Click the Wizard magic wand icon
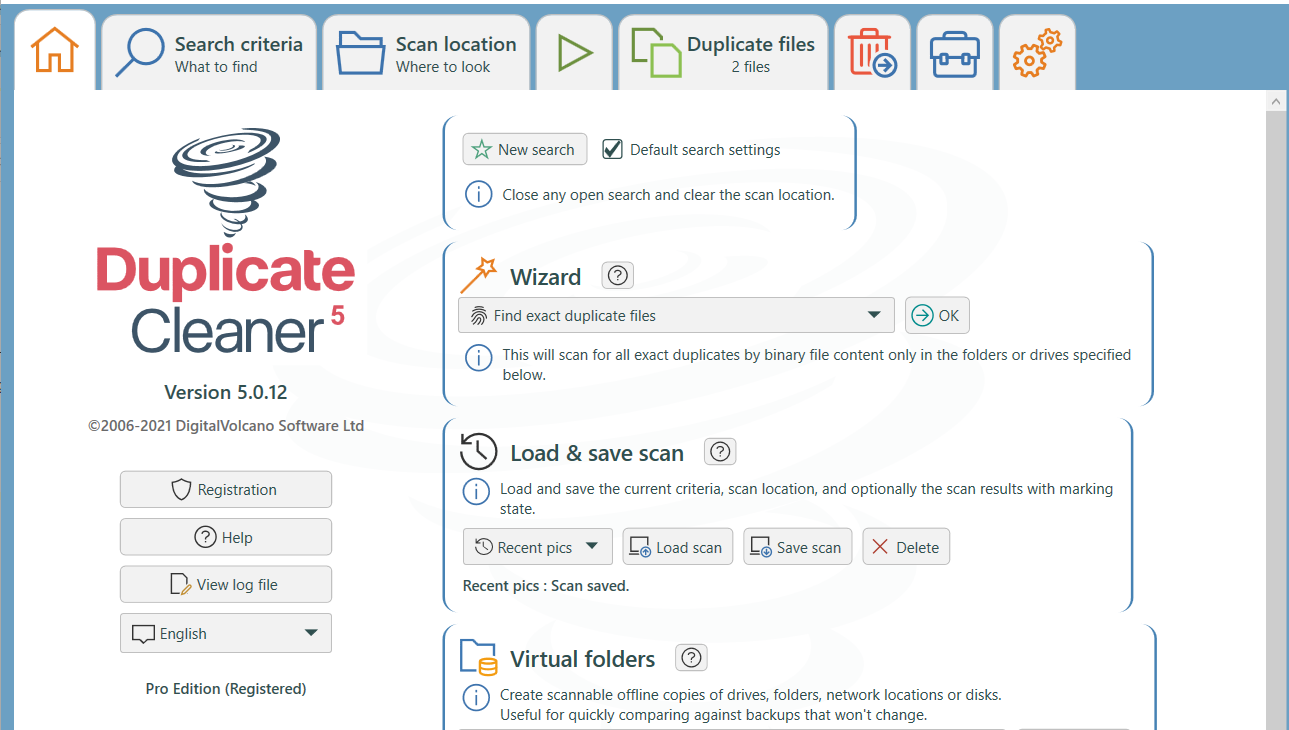1289x730 pixels. click(x=478, y=275)
